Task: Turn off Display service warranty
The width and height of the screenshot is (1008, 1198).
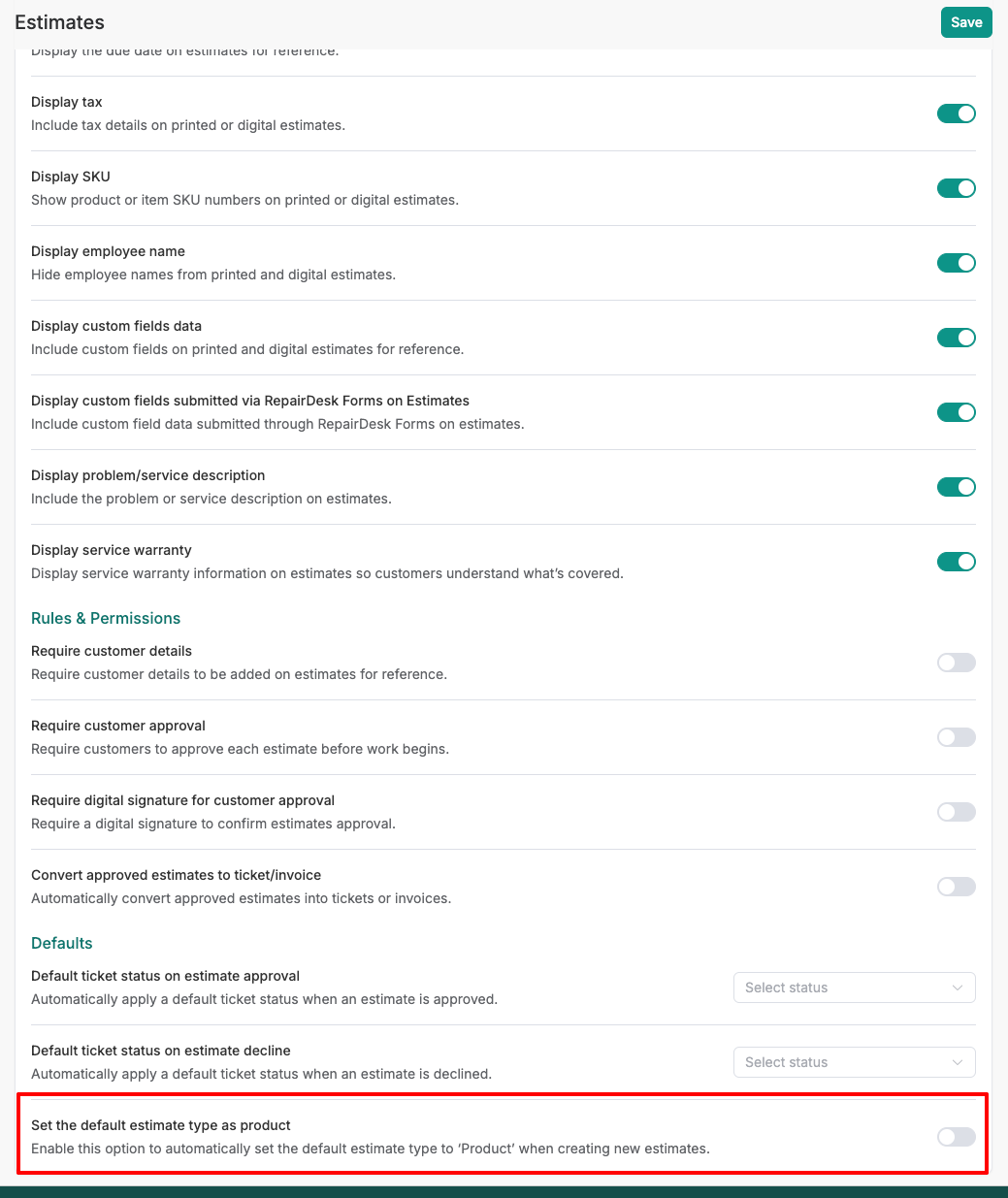Action: pyautogui.click(x=956, y=562)
